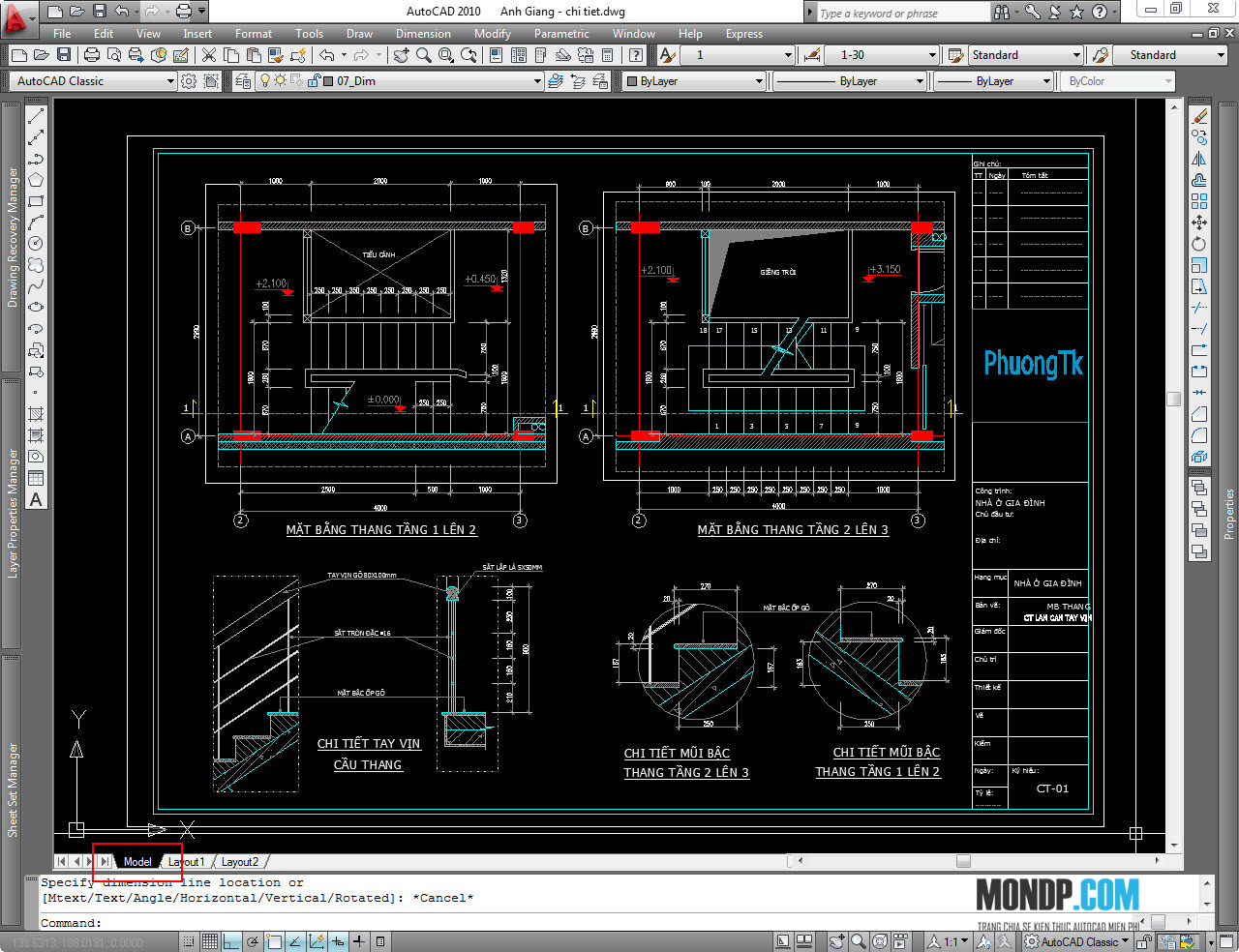Click Match Properties in Standard toolbar

[x=276, y=55]
